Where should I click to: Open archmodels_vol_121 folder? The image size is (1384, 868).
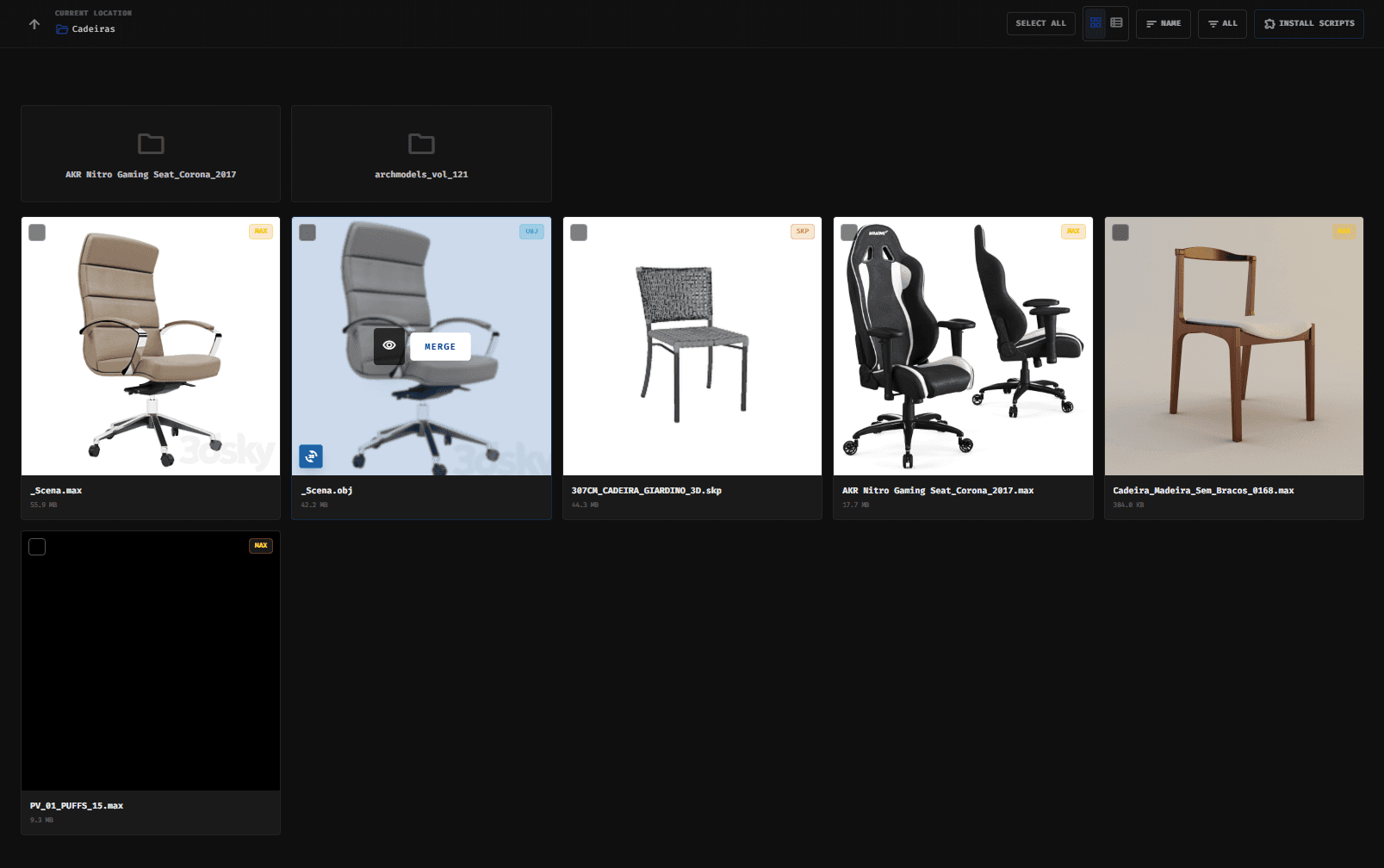[x=421, y=154]
